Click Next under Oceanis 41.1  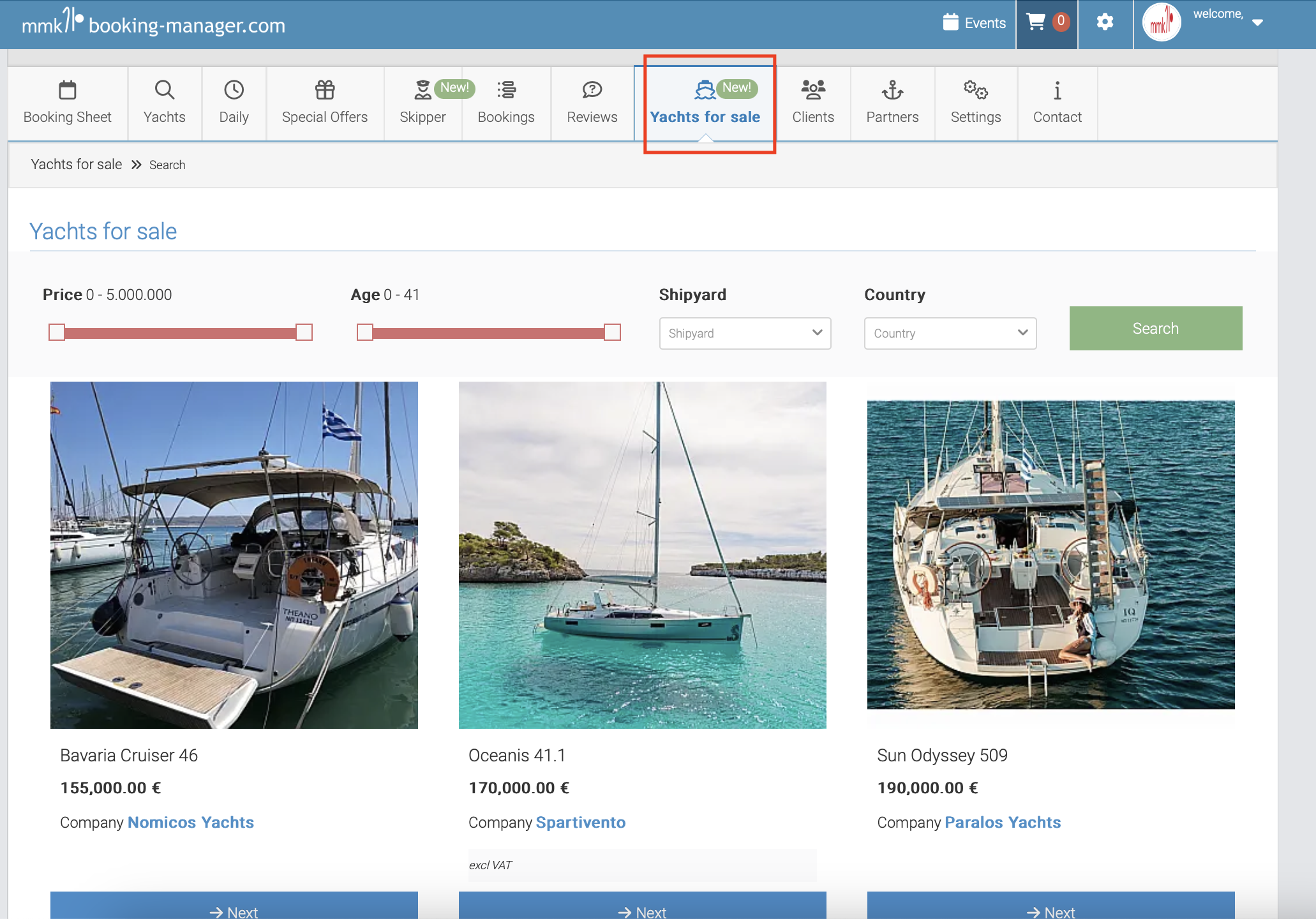click(643, 907)
